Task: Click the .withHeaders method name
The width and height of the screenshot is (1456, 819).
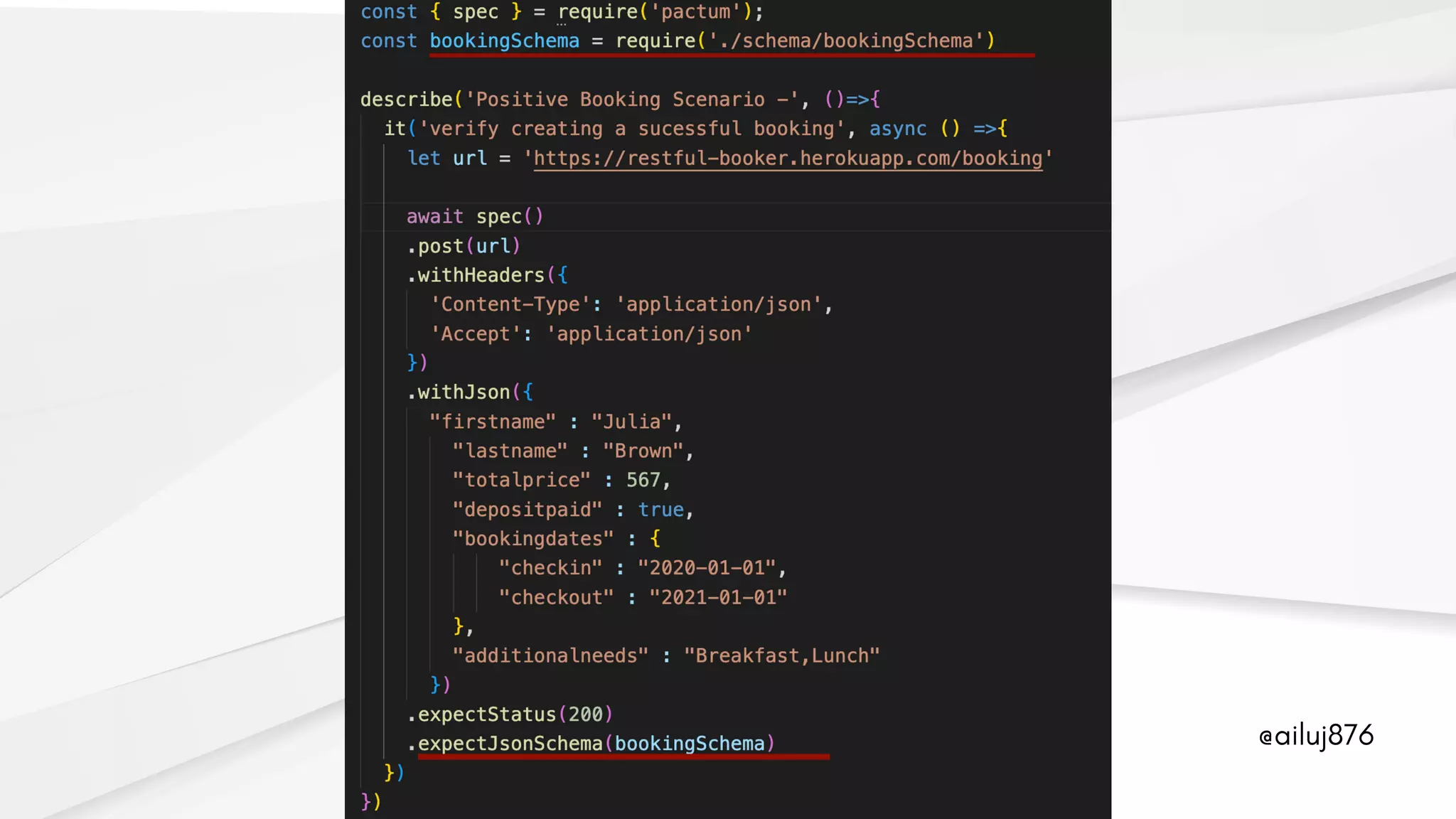Action: (x=480, y=275)
